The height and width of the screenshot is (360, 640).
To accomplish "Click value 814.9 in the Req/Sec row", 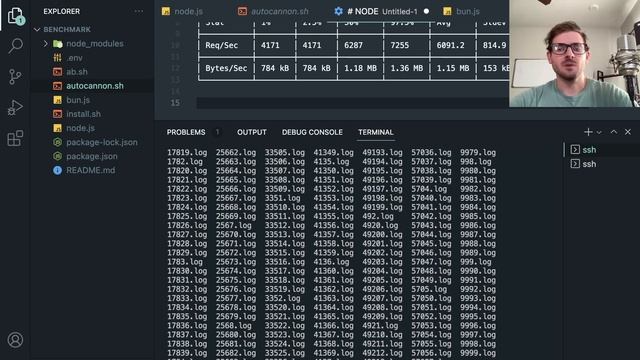I will point(494,45).
